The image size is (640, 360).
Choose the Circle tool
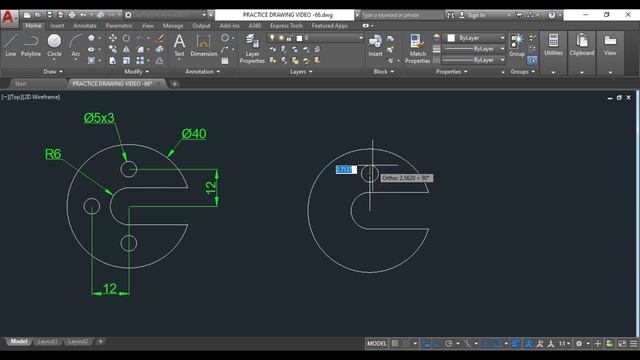pyautogui.click(x=54, y=46)
